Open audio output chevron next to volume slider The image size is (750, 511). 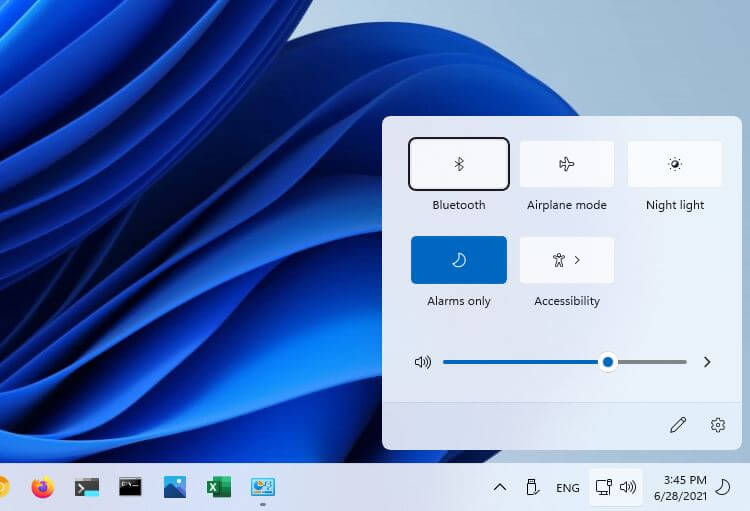[x=707, y=362]
